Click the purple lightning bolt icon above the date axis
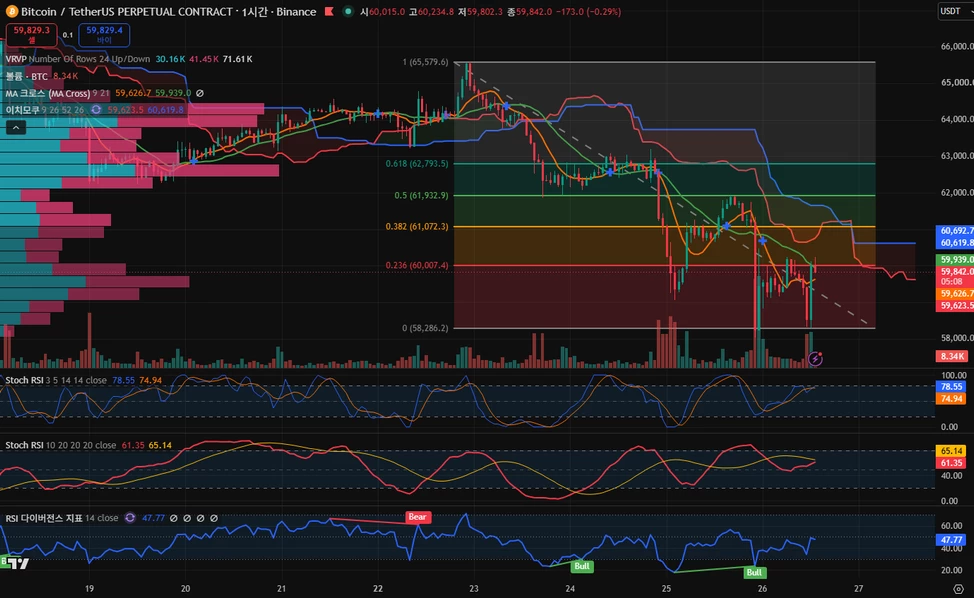The image size is (974, 598). [x=815, y=359]
